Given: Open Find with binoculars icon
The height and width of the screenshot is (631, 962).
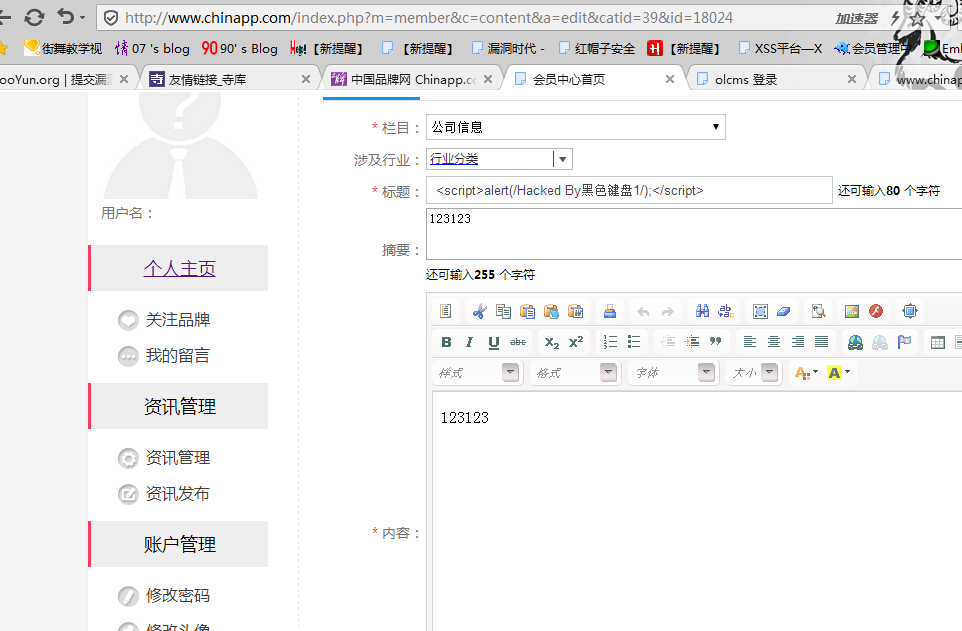Looking at the screenshot, I should [702, 311].
